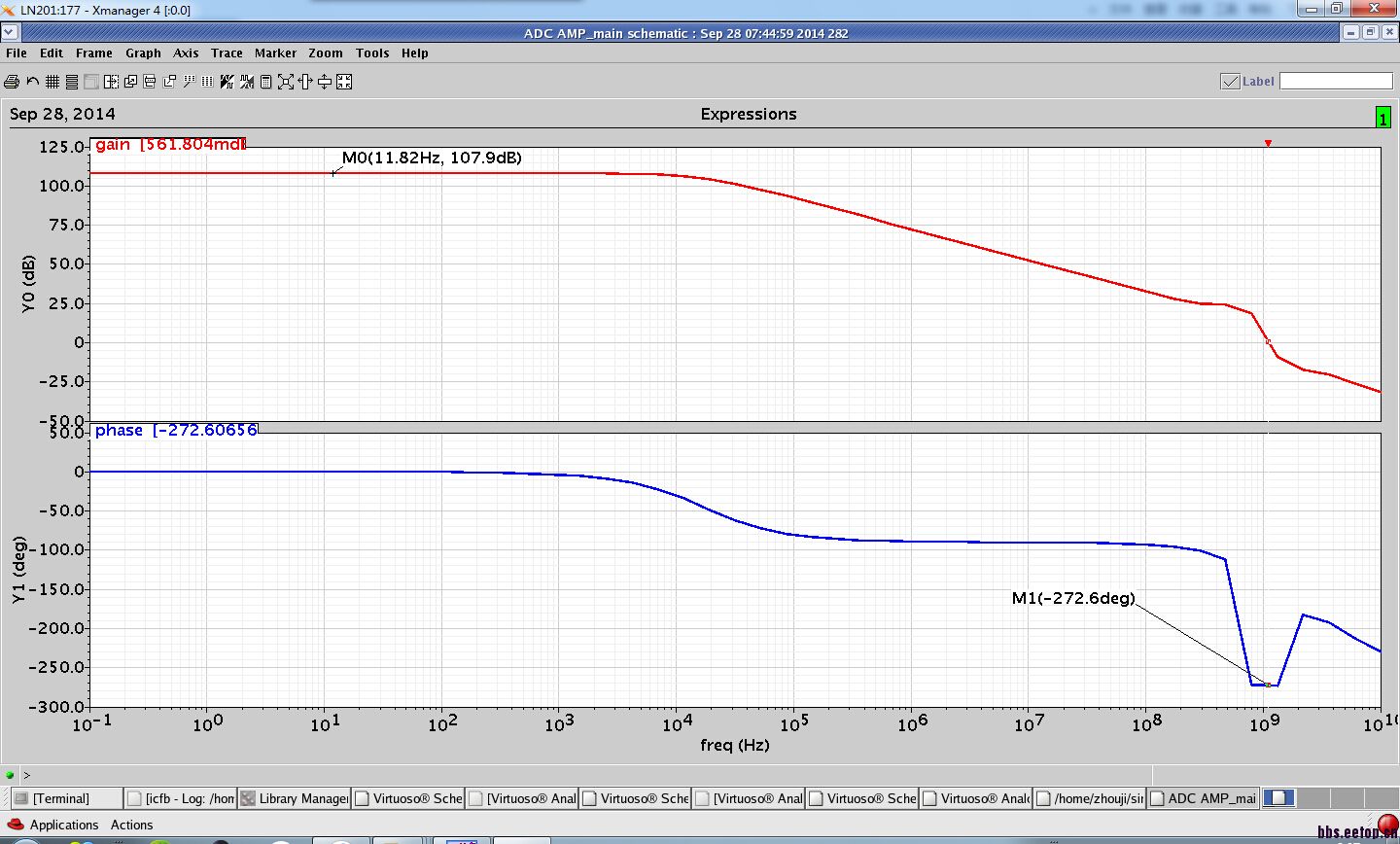Switch to the Terminal taskbar window

(67, 798)
